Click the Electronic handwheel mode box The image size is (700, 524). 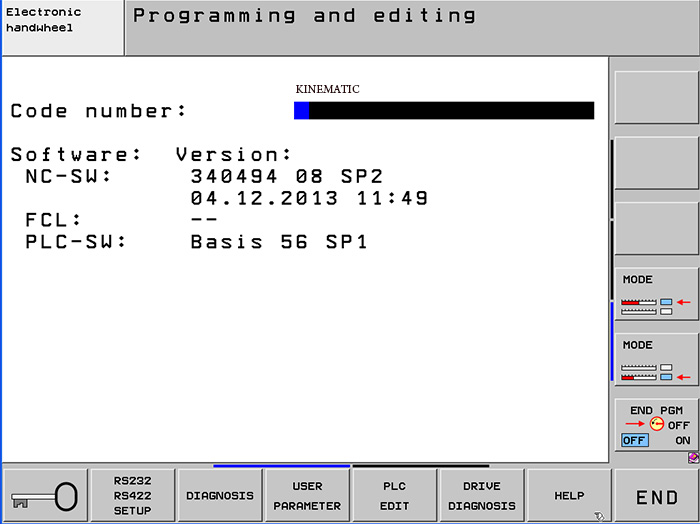click(62, 28)
